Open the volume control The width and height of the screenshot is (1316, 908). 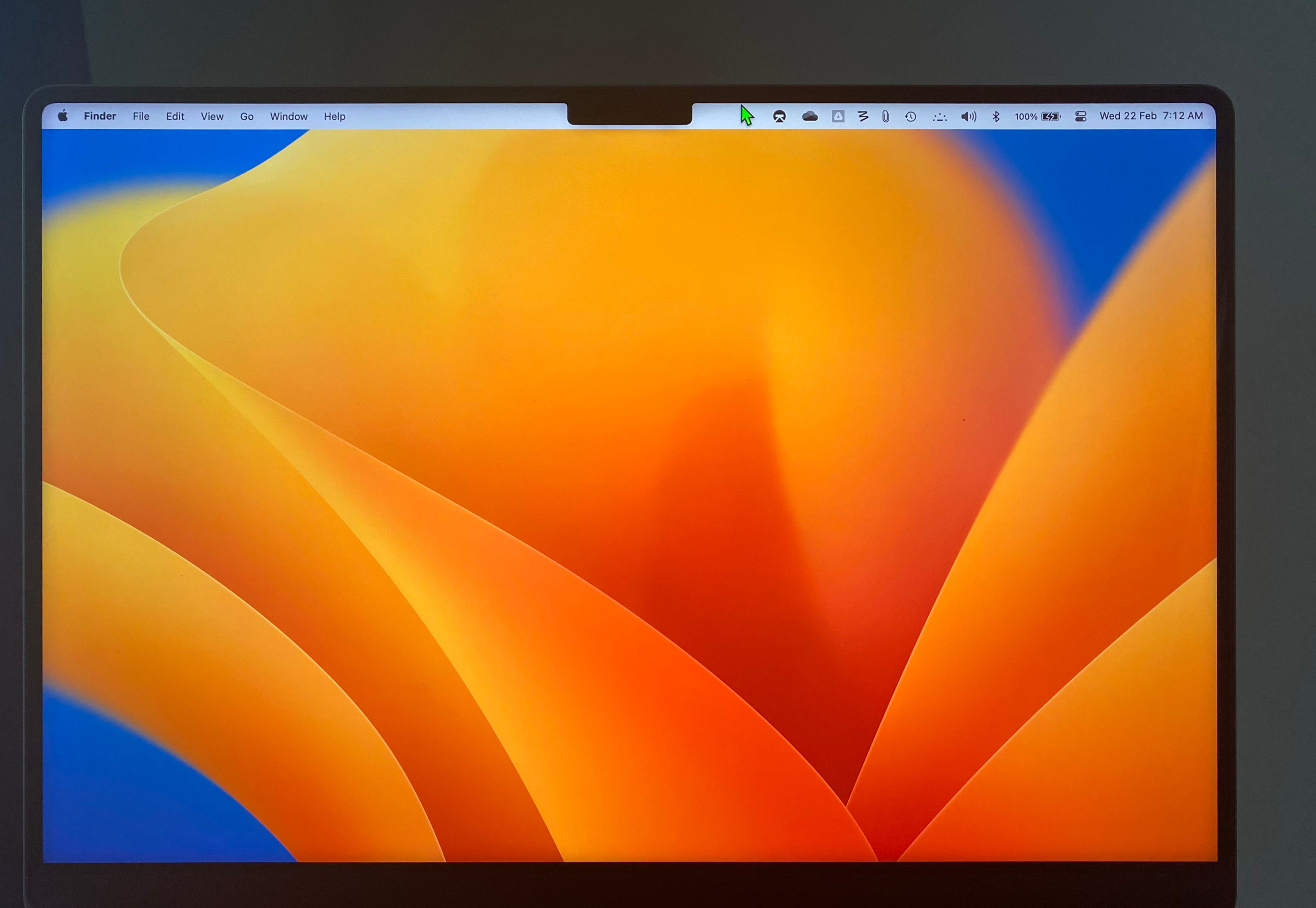click(969, 117)
